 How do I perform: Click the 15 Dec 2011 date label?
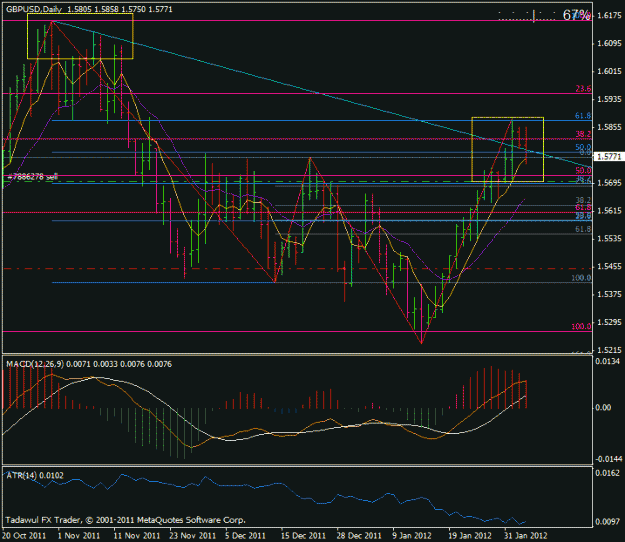[x=304, y=536]
